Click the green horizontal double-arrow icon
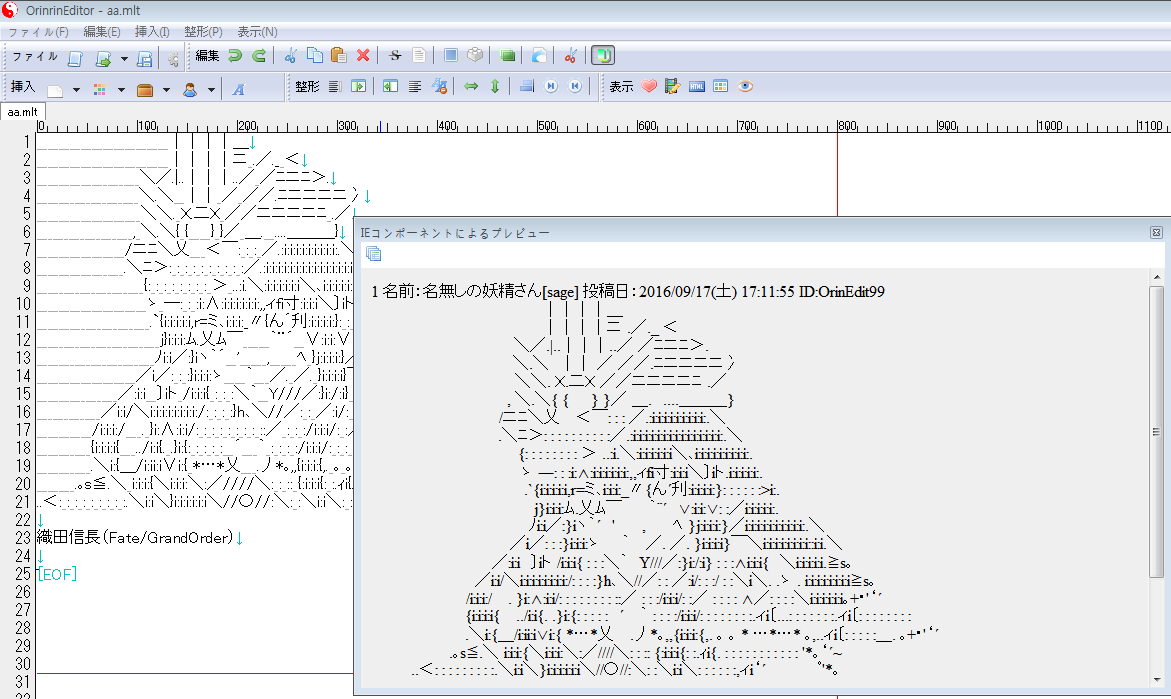The height and width of the screenshot is (699, 1171). 471,87
